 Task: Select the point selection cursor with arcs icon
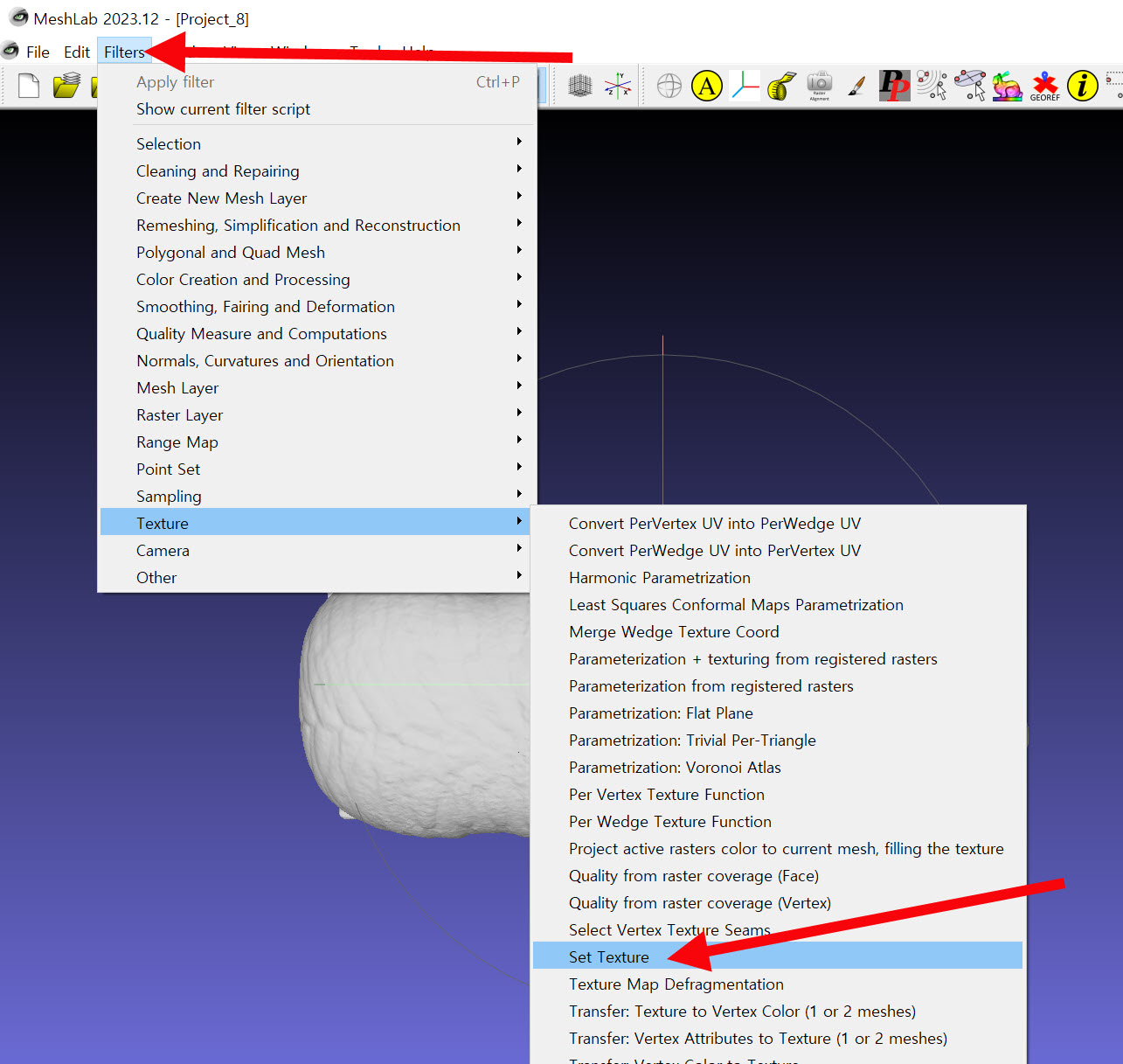[932, 86]
